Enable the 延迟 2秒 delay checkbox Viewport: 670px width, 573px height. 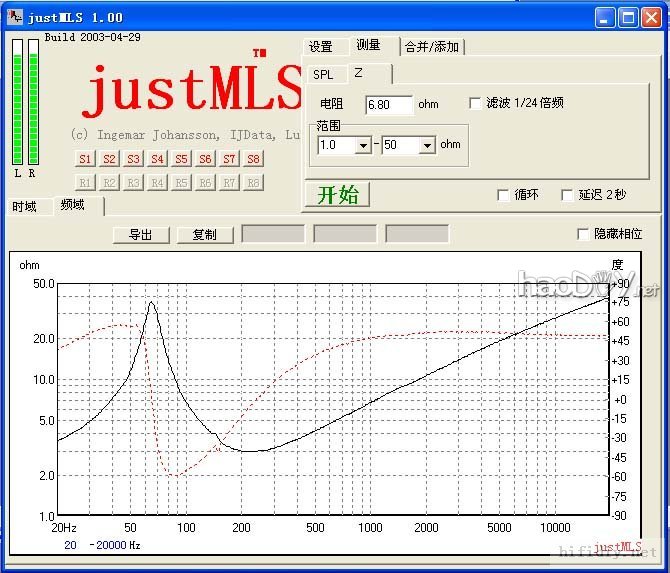(567, 195)
